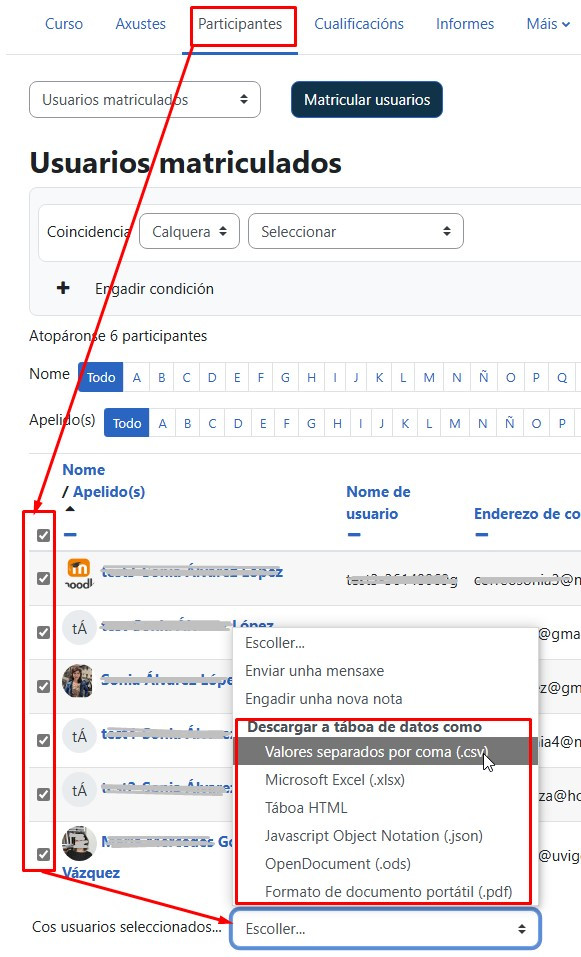Select OpenDocument (.ods) download option
The image size is (581, 957).
[x=386, y=864]
